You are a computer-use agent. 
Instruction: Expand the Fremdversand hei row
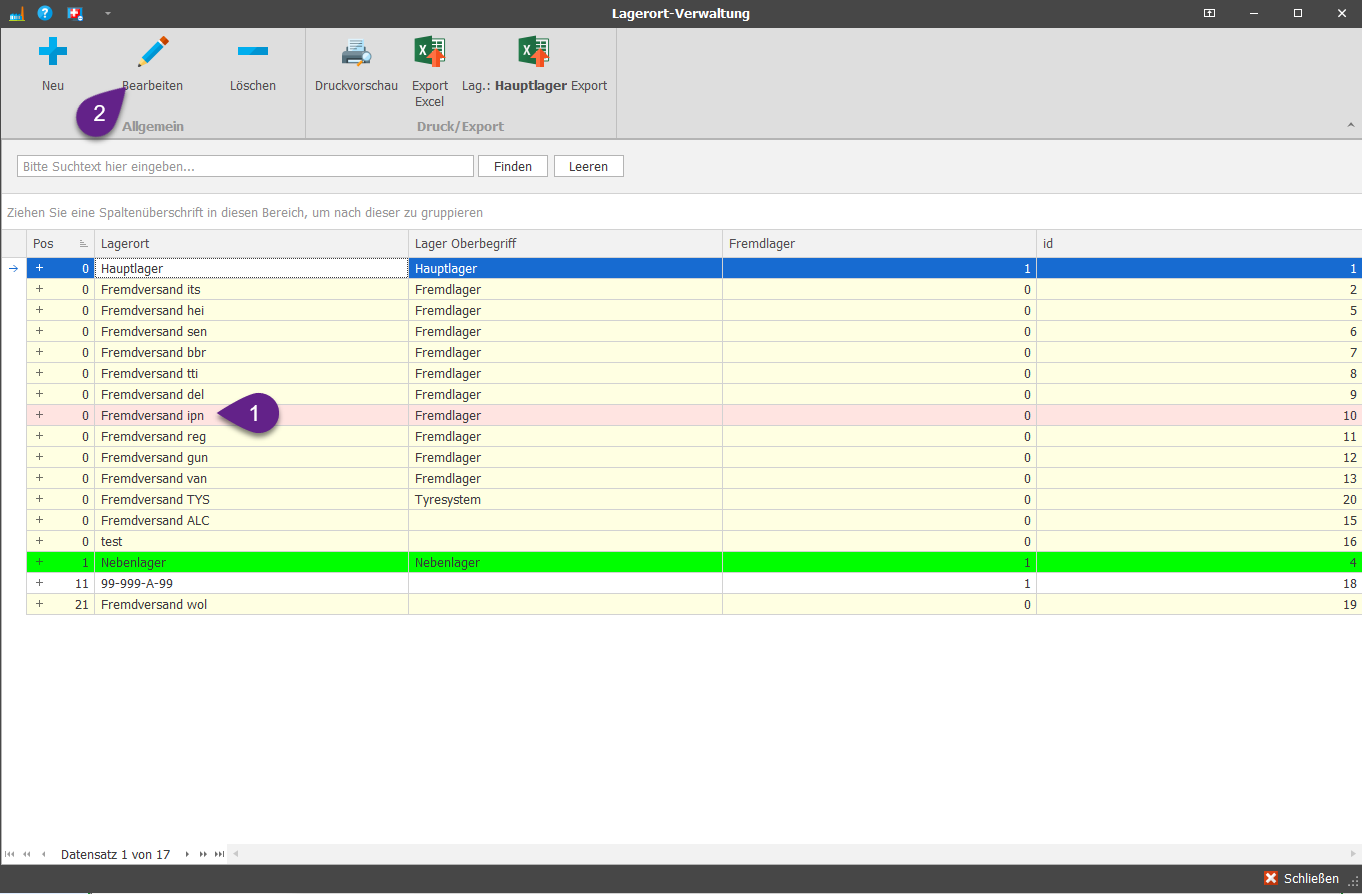(40, 310)
